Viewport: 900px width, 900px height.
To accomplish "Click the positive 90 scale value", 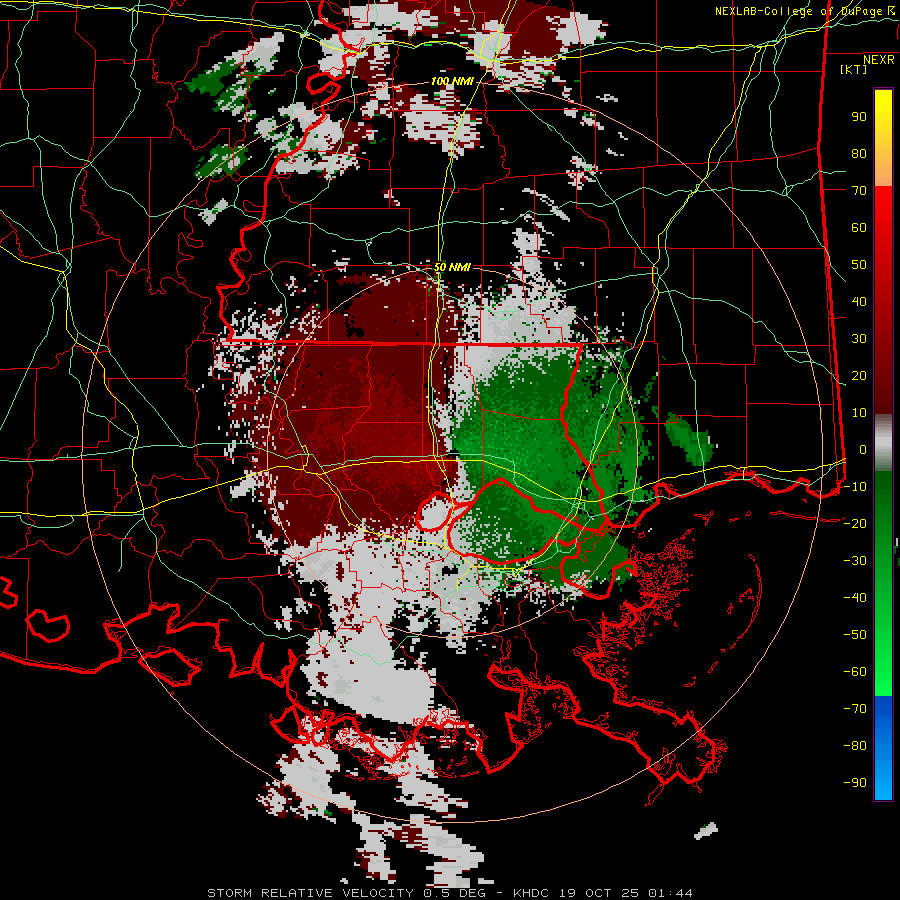I will click(x=859, y=117).
